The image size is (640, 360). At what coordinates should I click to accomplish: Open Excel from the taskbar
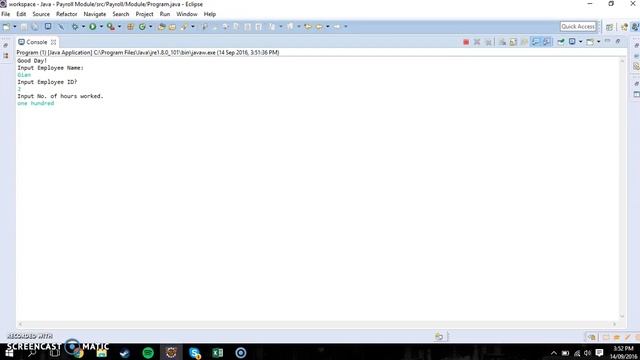pos(218,352)
